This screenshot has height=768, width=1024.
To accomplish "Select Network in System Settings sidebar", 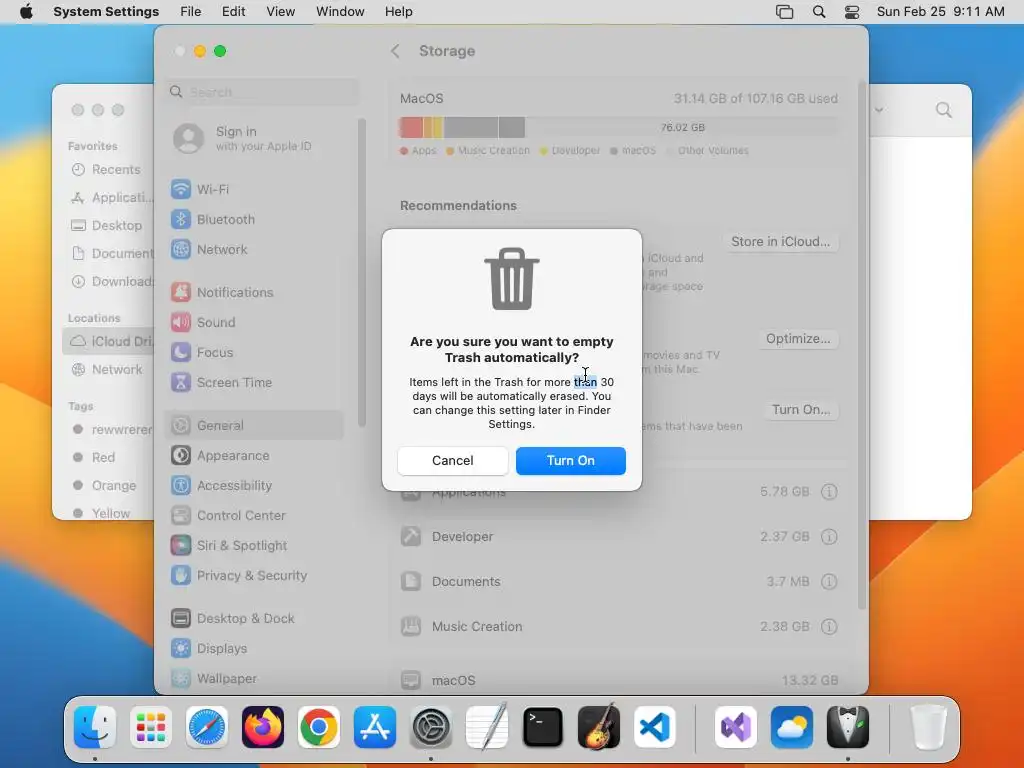I will [x=255, y=249].
